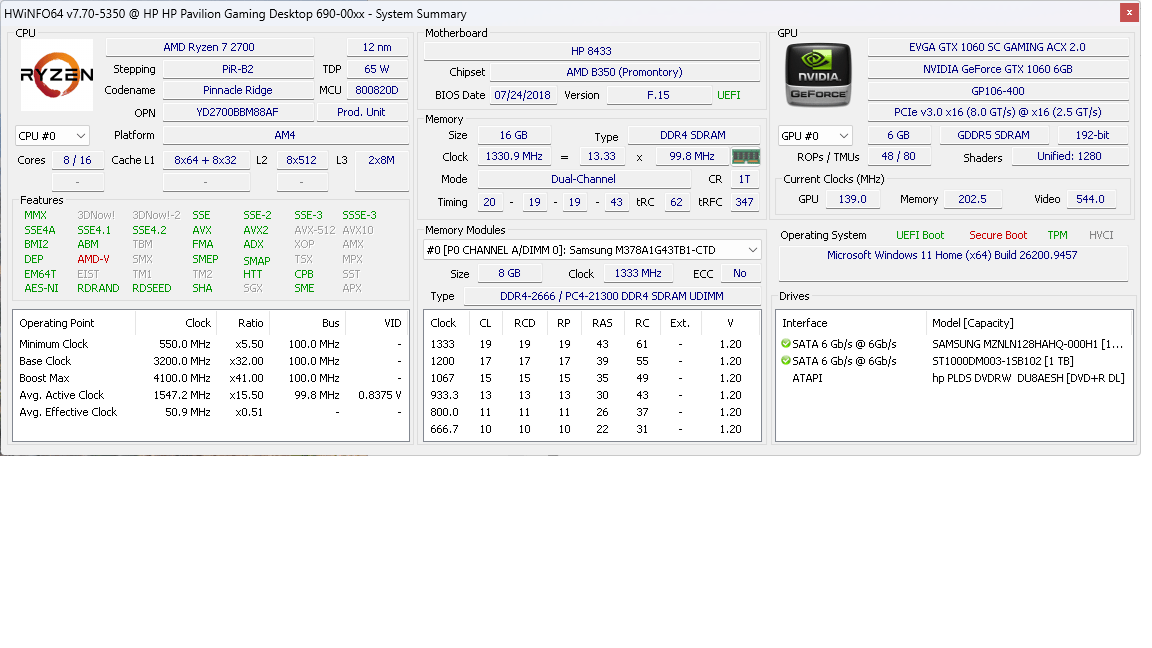Click the 192-bit bus width value

(1092, 135)
